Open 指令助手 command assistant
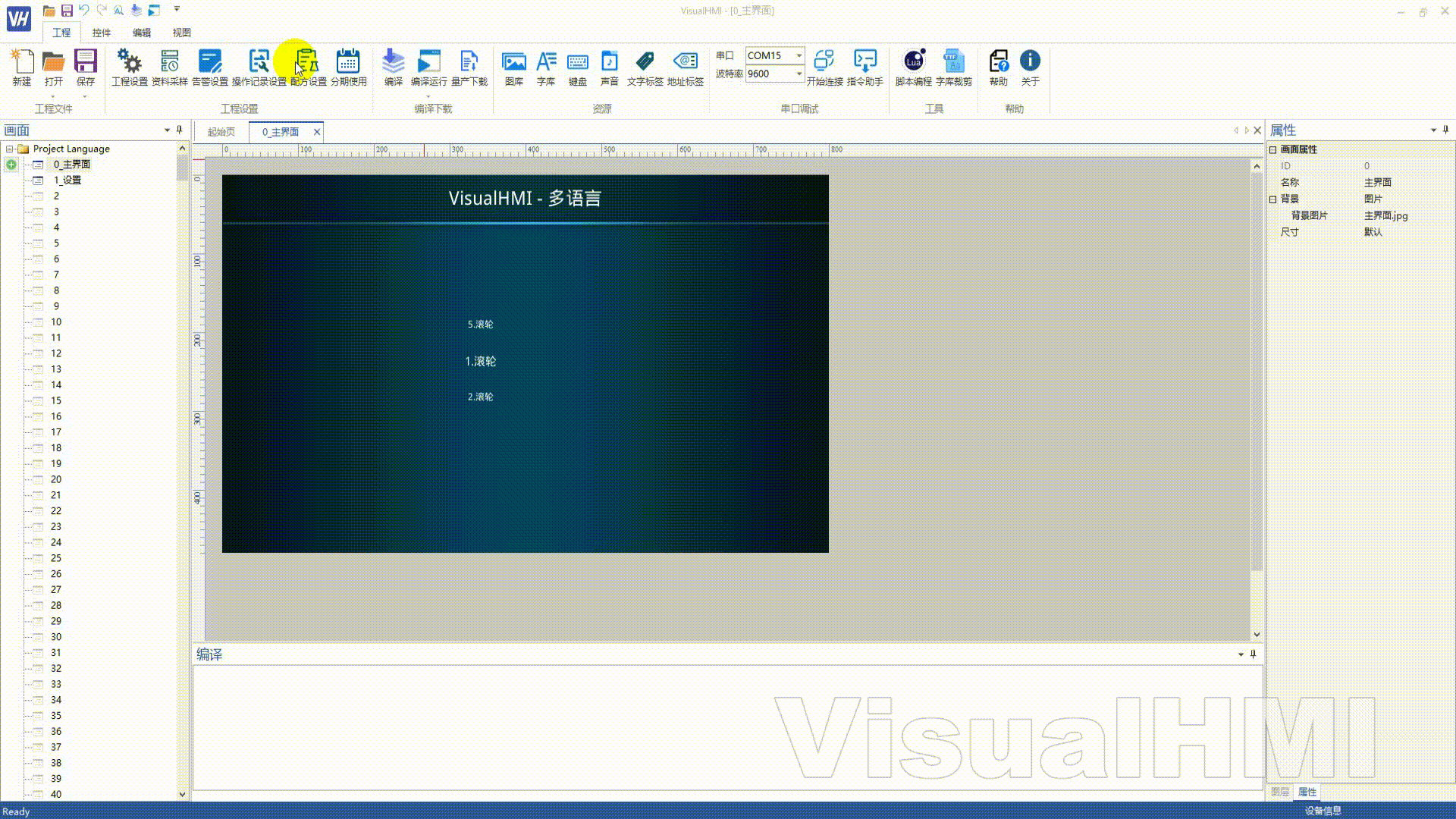The image size is (1456, 819). (865, 67)
